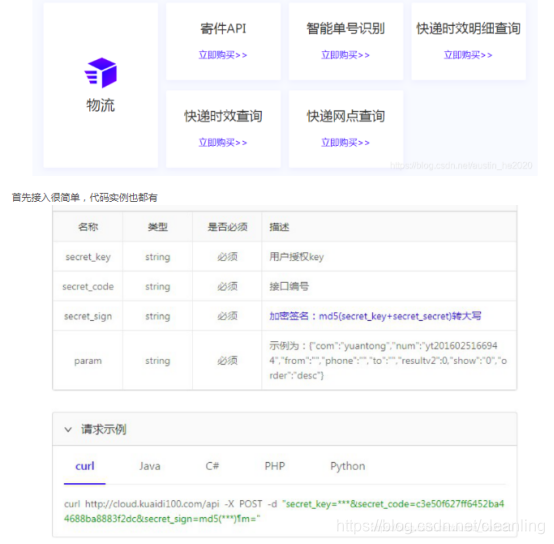This screenshot has height=544, width=554.
Task: Click 立即购买 under 寄件API
Action: click(x=223, y=55)
